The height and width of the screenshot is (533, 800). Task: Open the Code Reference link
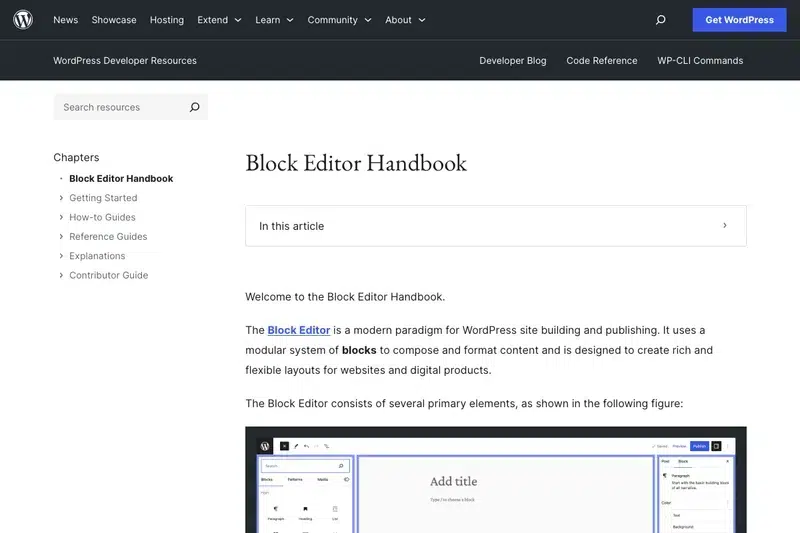tap(602, 61)
